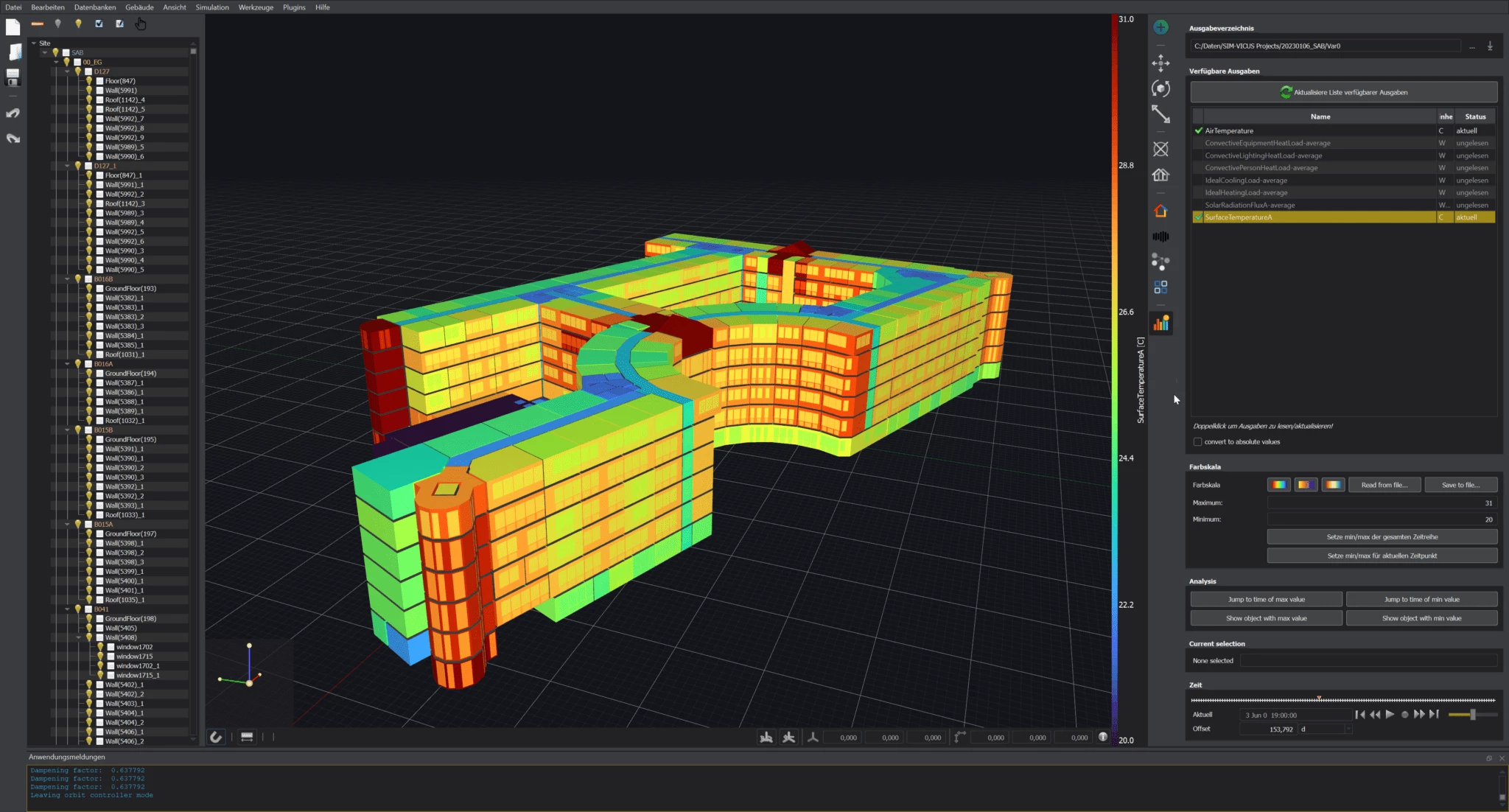Open the Simulation menu
The width and height of the screenshot is (1509, 812).
(212, 7)
